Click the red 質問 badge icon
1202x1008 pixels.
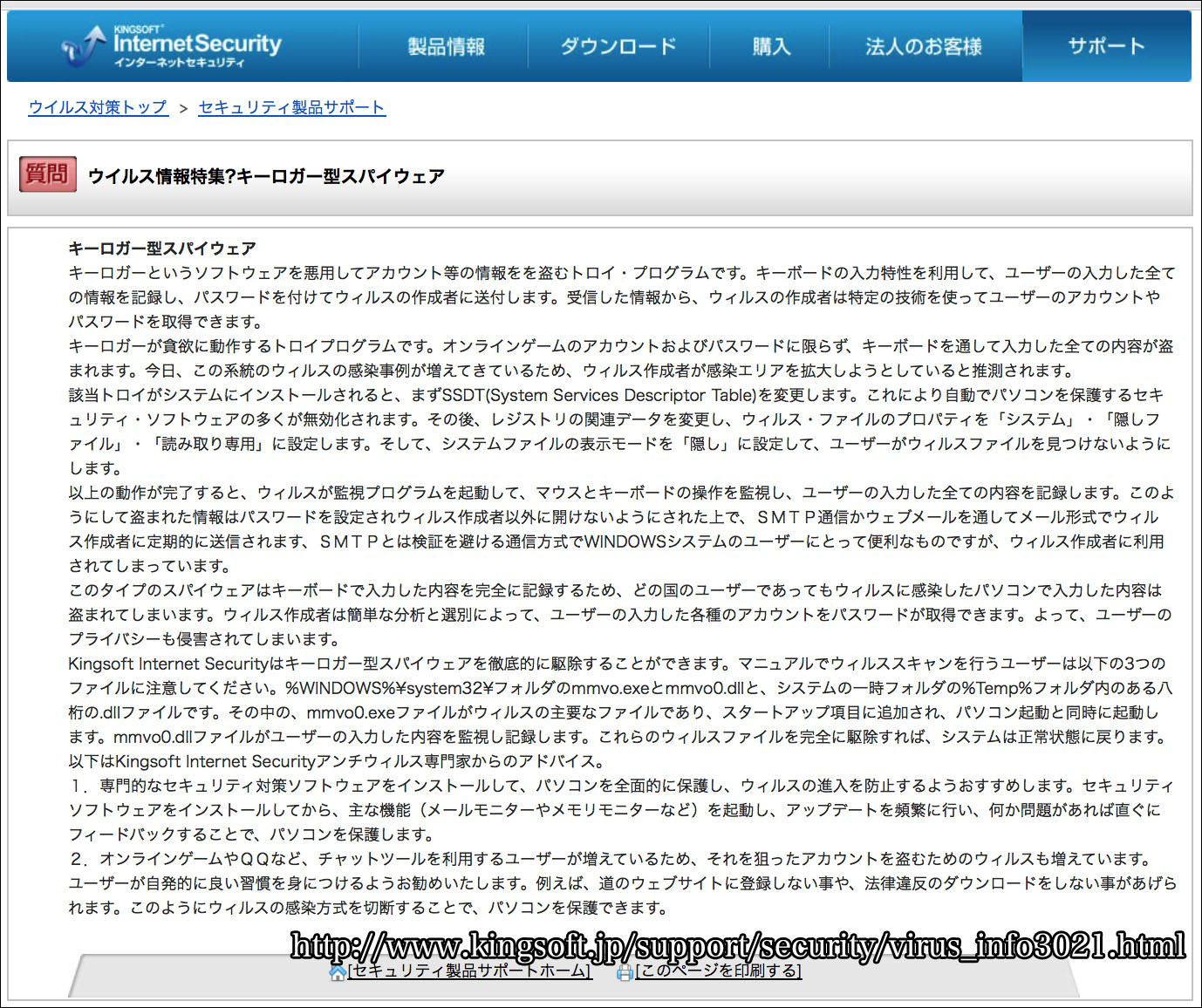coord(48,174)
